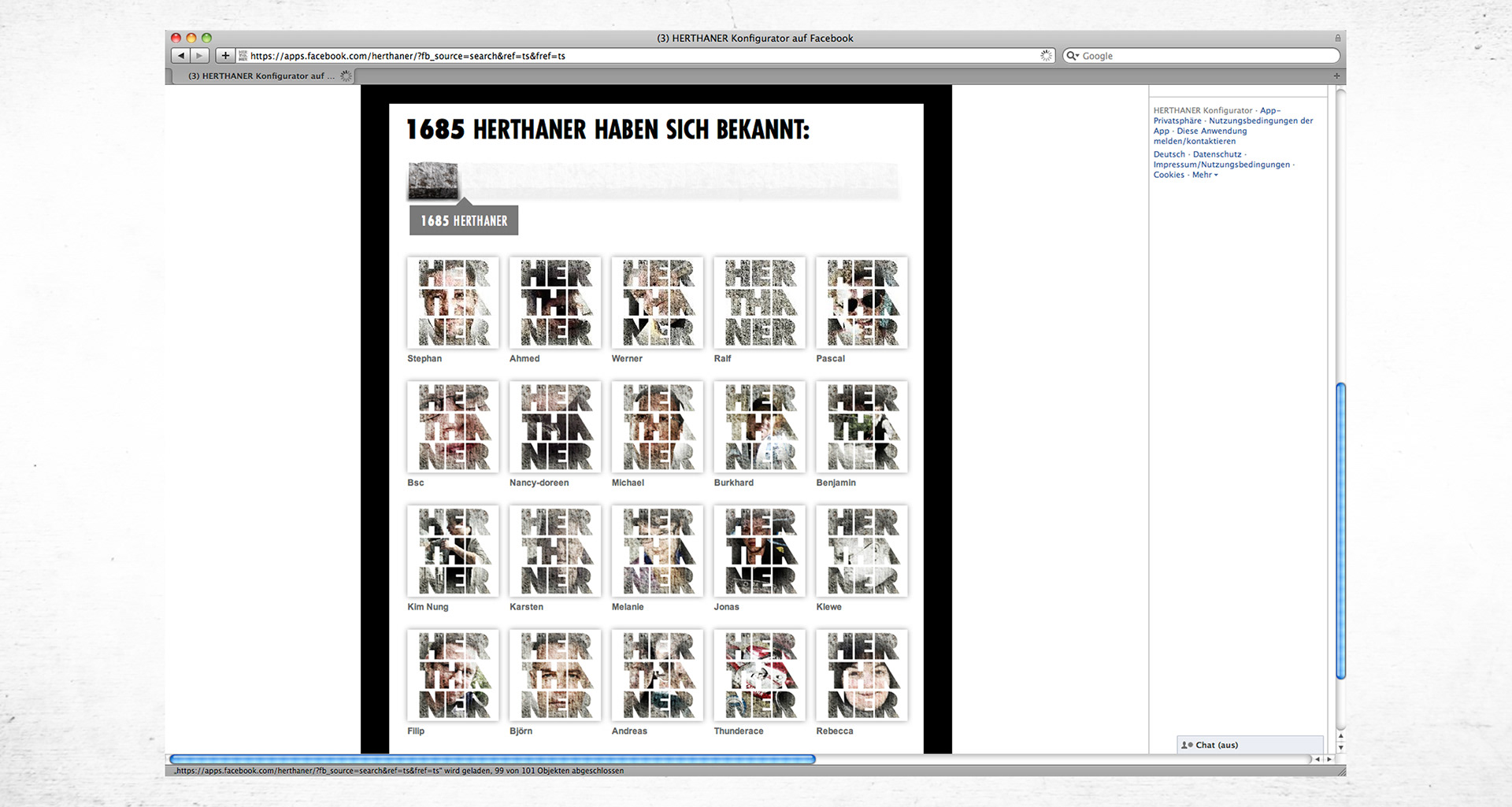The image size is (1512, 807).
Task: Open Werner's HERTHANER picture
Action: tap(658, 303)
